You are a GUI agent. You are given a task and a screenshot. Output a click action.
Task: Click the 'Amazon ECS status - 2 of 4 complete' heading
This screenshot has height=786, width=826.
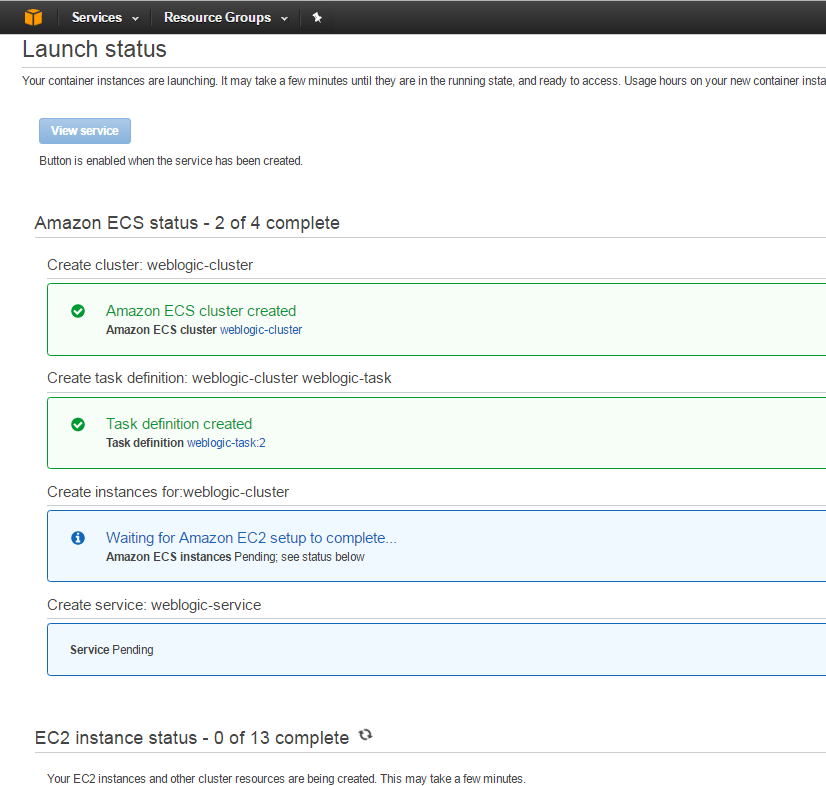click(x=187, y=223)
